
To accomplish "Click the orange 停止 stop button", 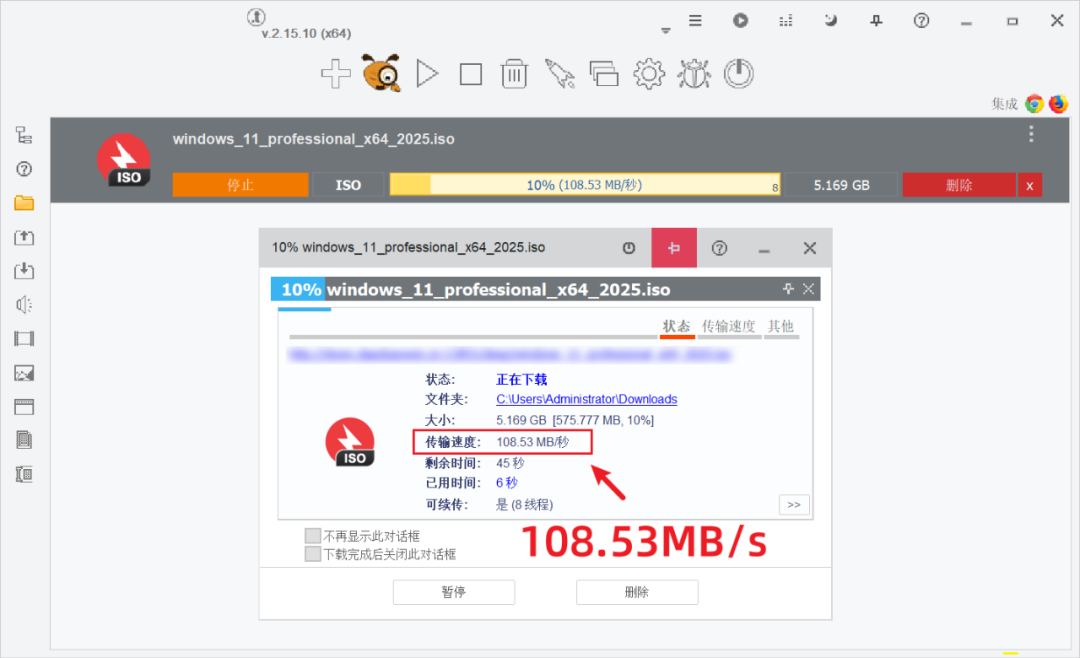I will click(x=240, y=185).
